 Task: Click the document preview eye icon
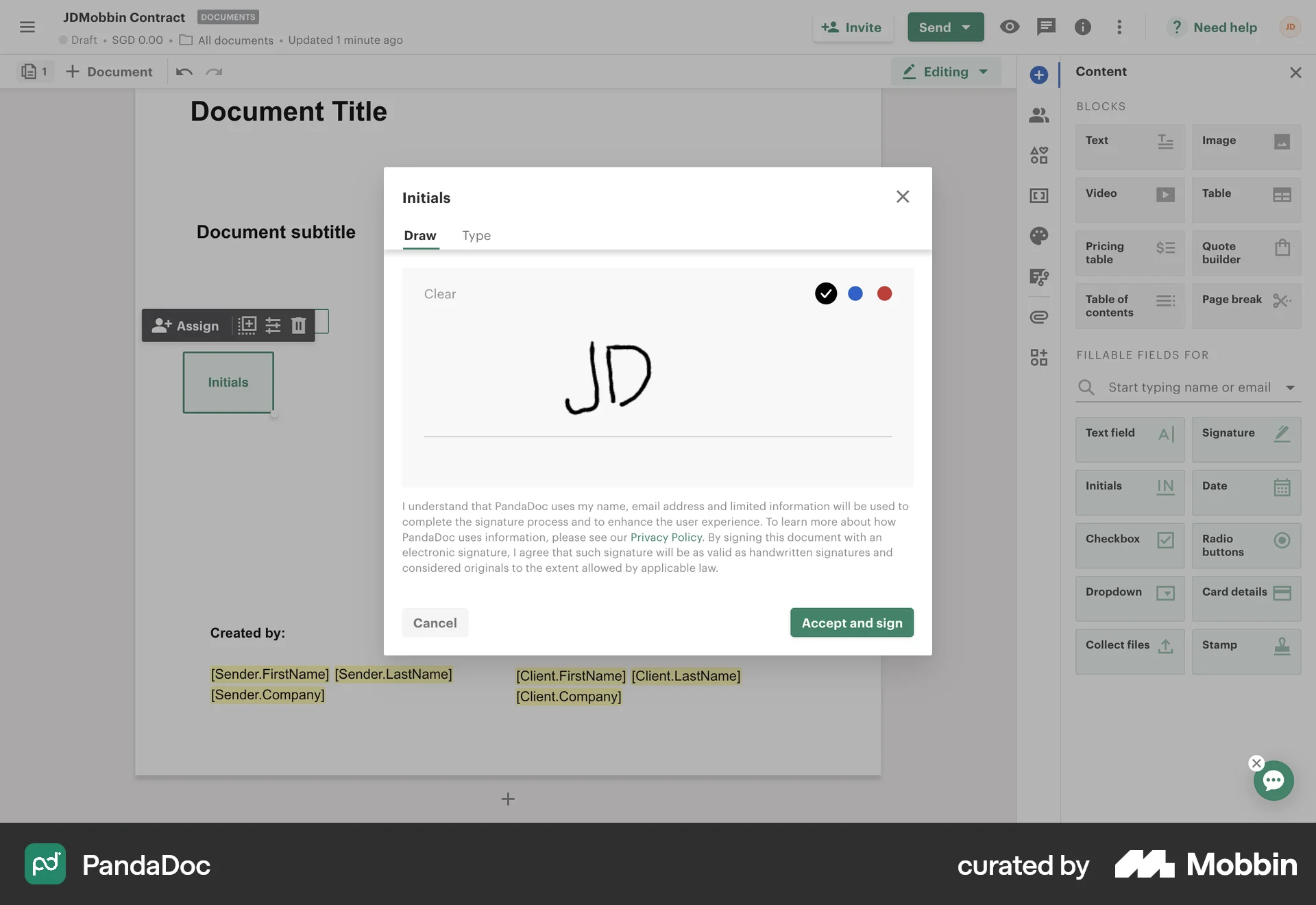1009,27
